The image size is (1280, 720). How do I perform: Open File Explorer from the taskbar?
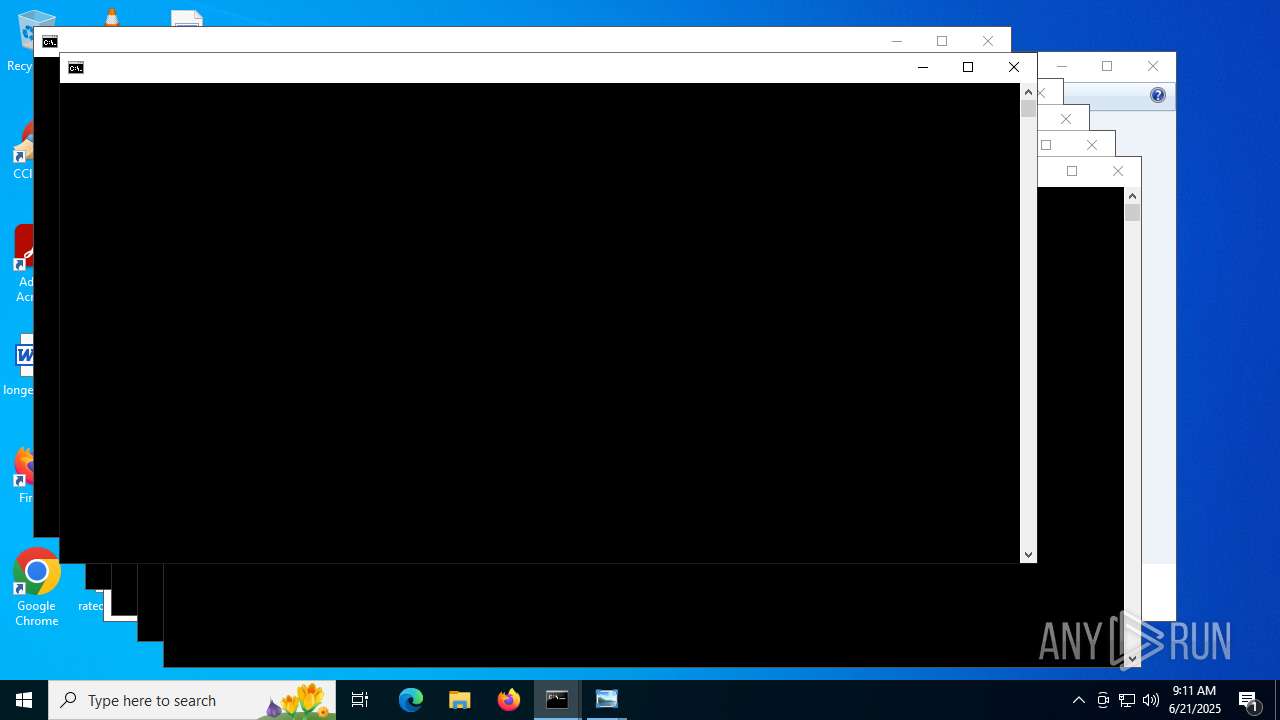(x=459, y=700)
